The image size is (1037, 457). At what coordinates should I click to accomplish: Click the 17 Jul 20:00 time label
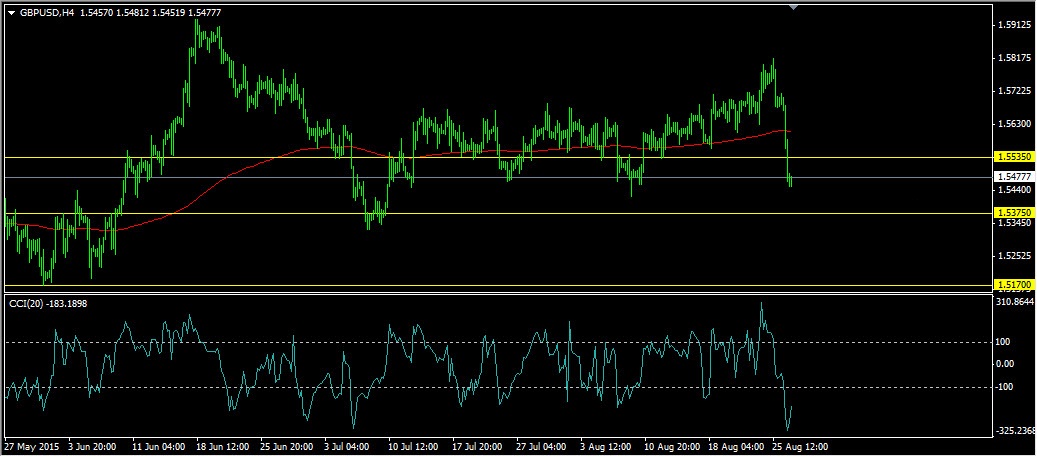point(479,446)
